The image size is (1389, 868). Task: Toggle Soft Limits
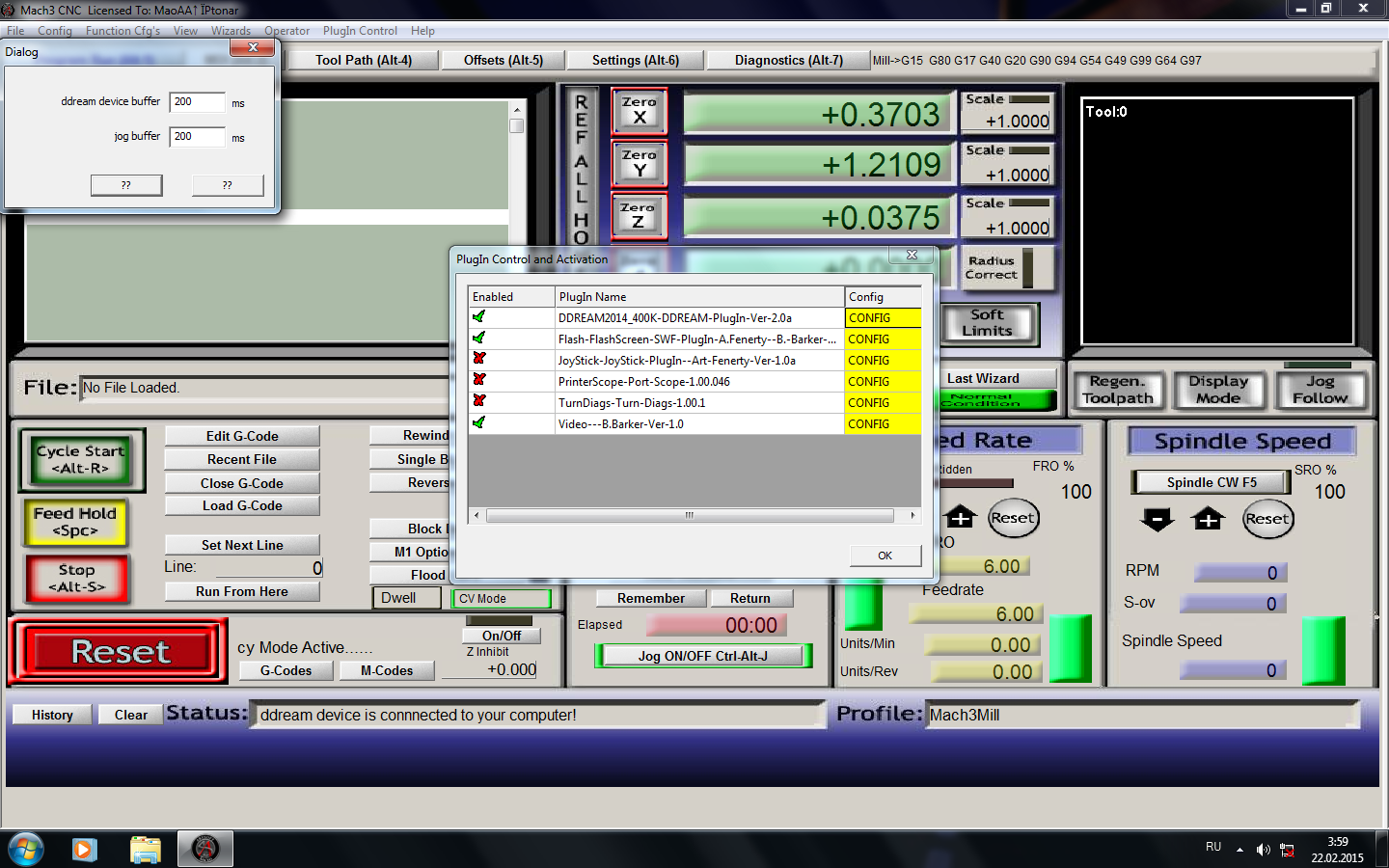click(x=988, y=323)
